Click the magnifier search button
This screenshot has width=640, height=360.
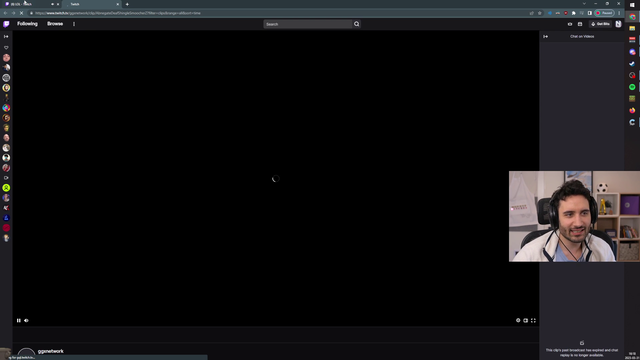357,24
